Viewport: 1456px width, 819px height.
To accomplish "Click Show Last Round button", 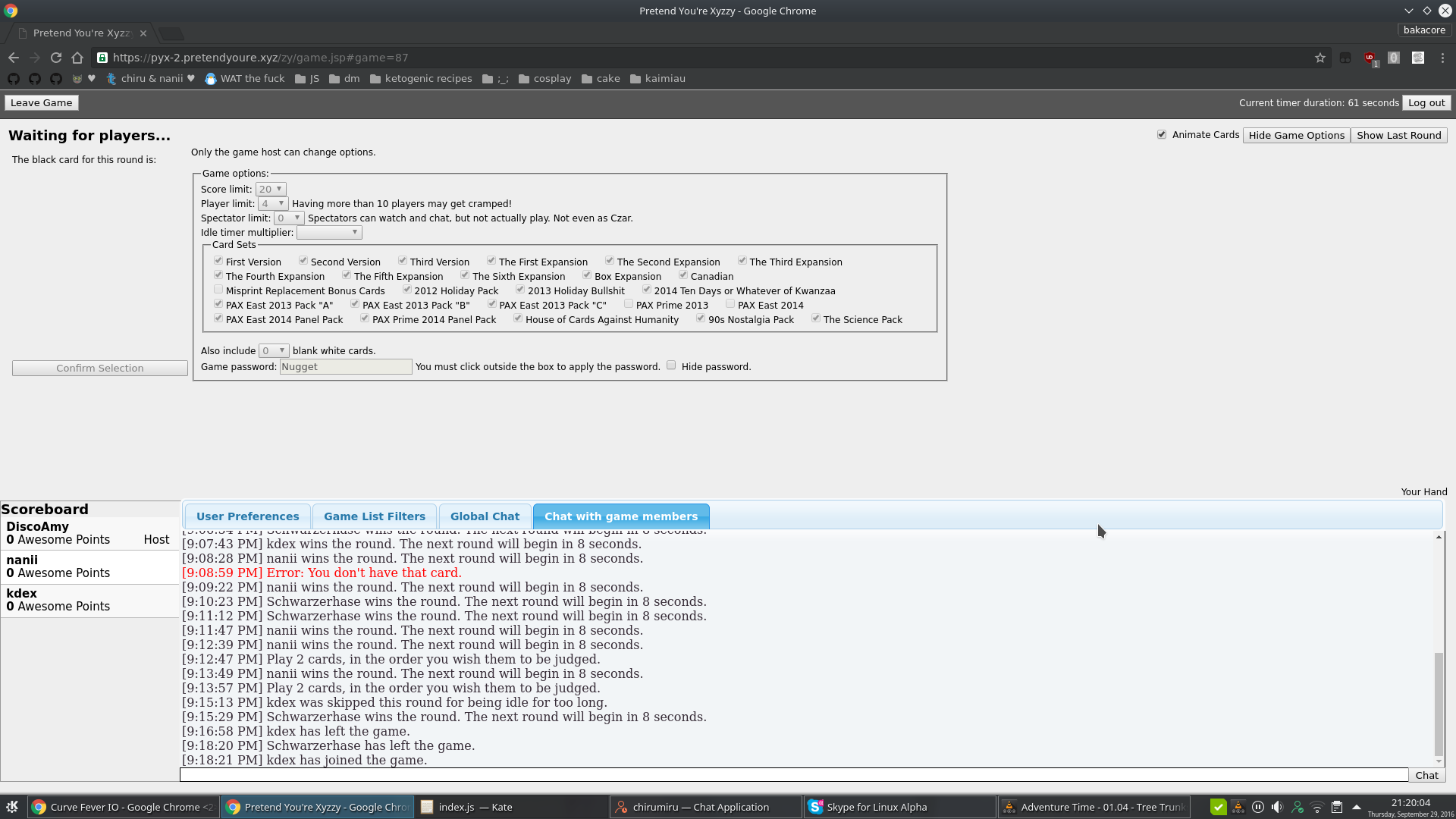I will 1398,136.
